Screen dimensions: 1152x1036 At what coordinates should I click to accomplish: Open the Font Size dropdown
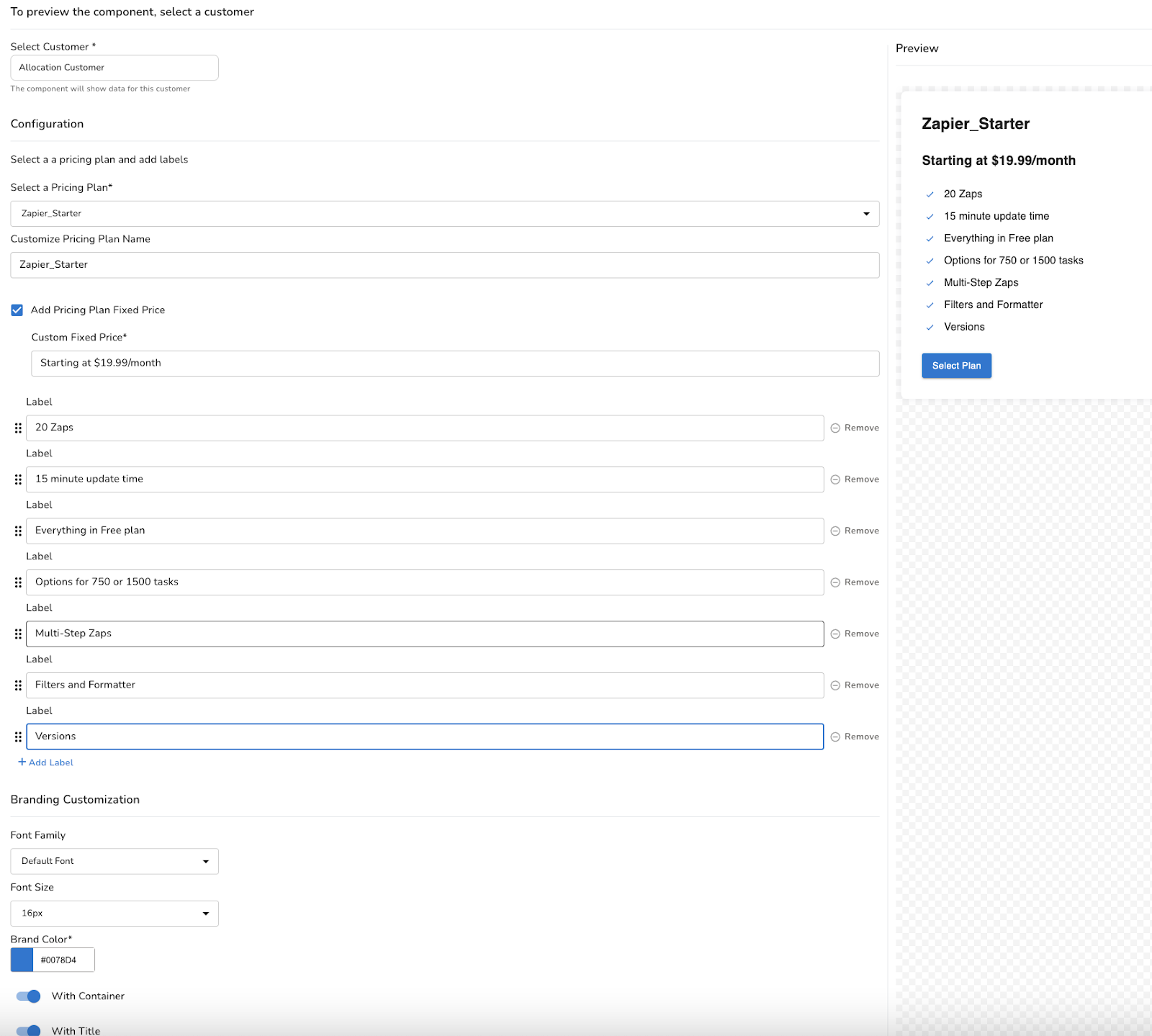(114, 914)
